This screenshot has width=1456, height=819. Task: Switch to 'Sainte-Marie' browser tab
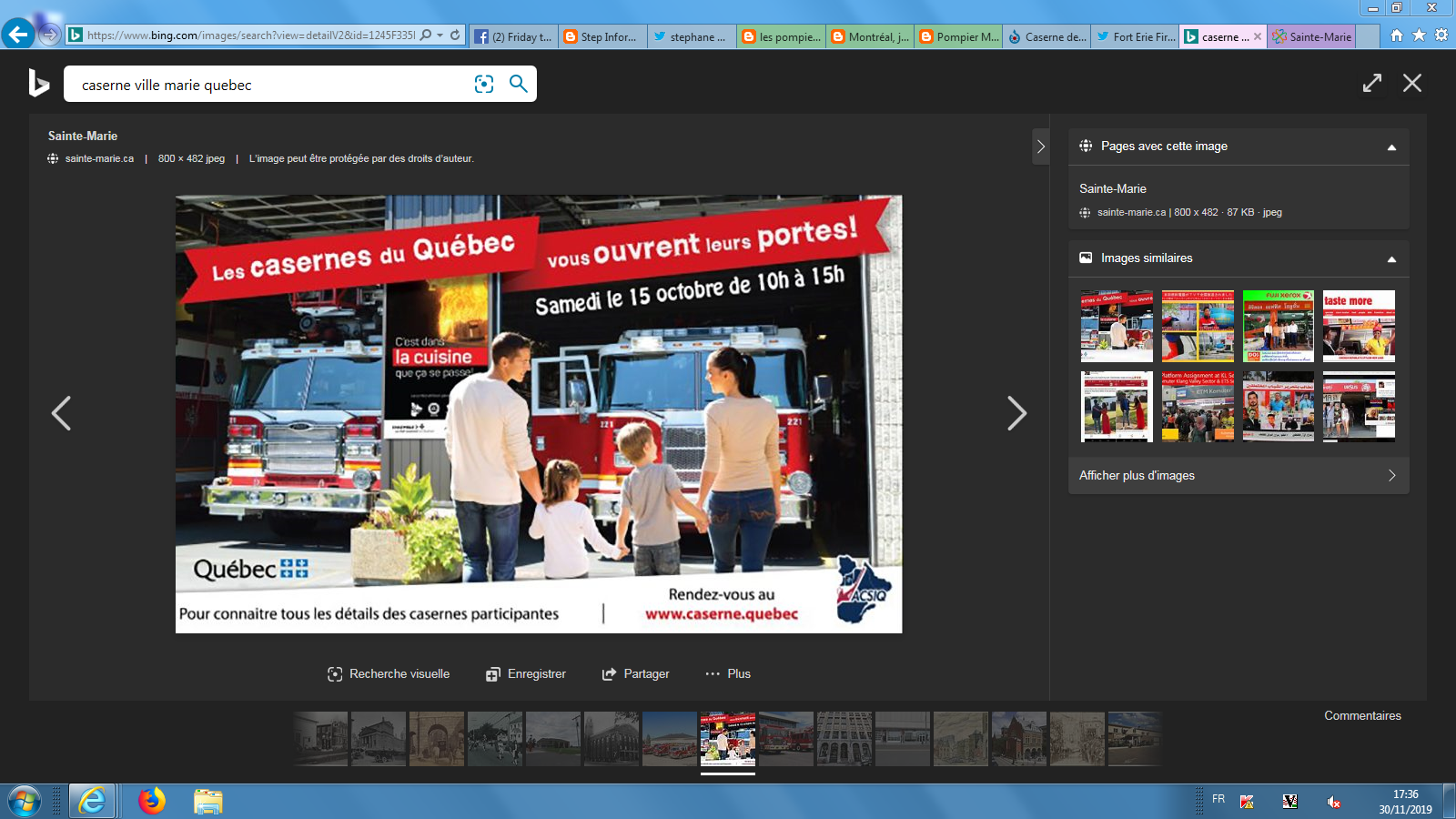[x=1312, y=36]
